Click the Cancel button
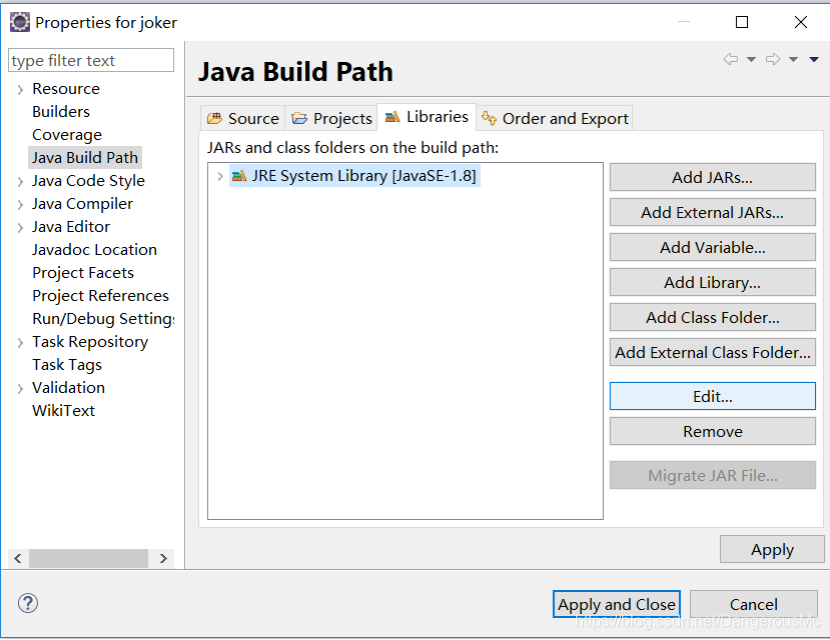The image size is (830, 640). 754,604
